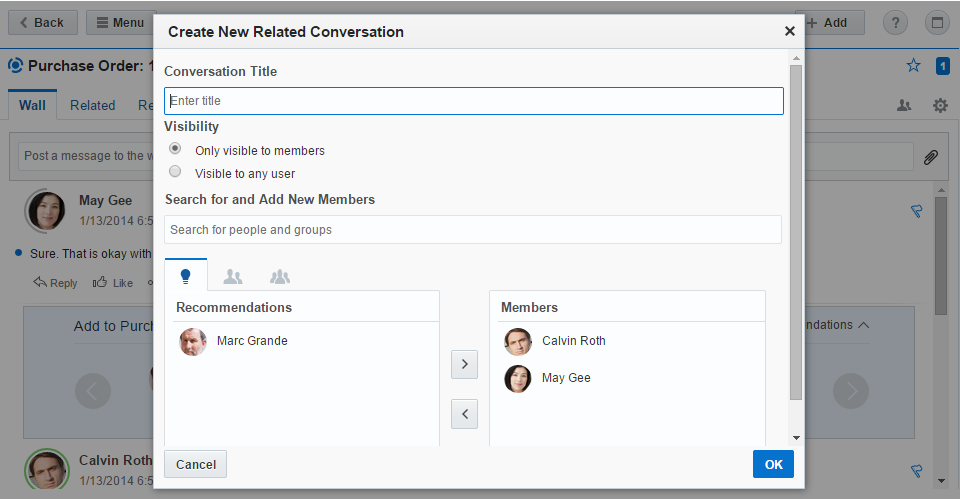Select Only visible to members option
The width and height of the screenshot is (960, 499).
tap(175, 148)
